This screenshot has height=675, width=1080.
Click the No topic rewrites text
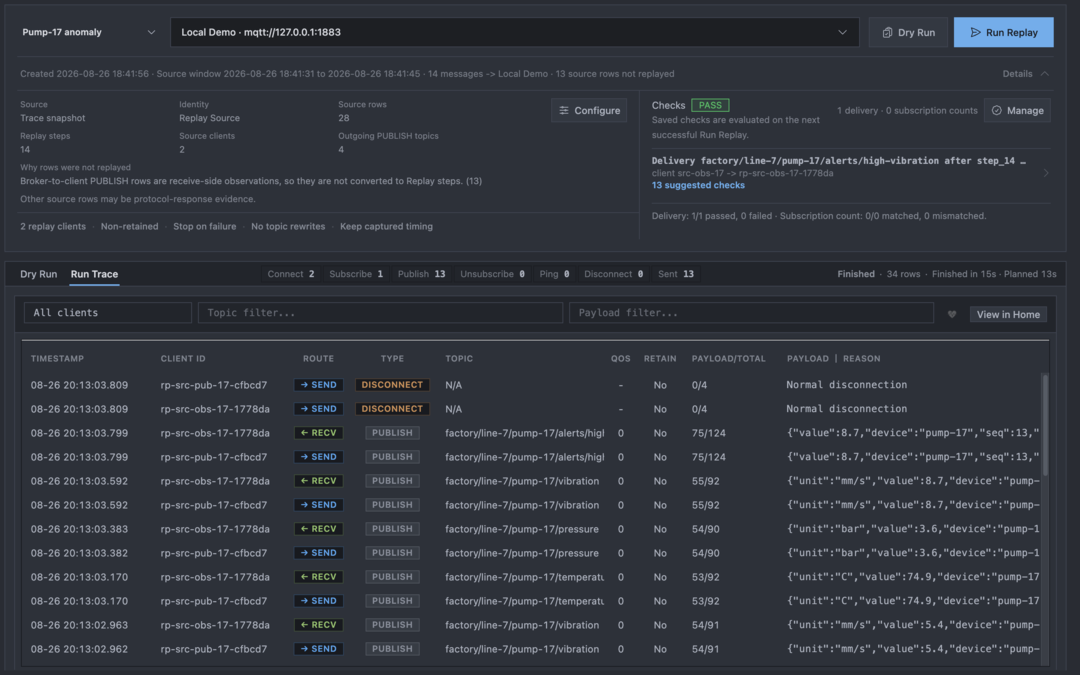pos(288,227)
